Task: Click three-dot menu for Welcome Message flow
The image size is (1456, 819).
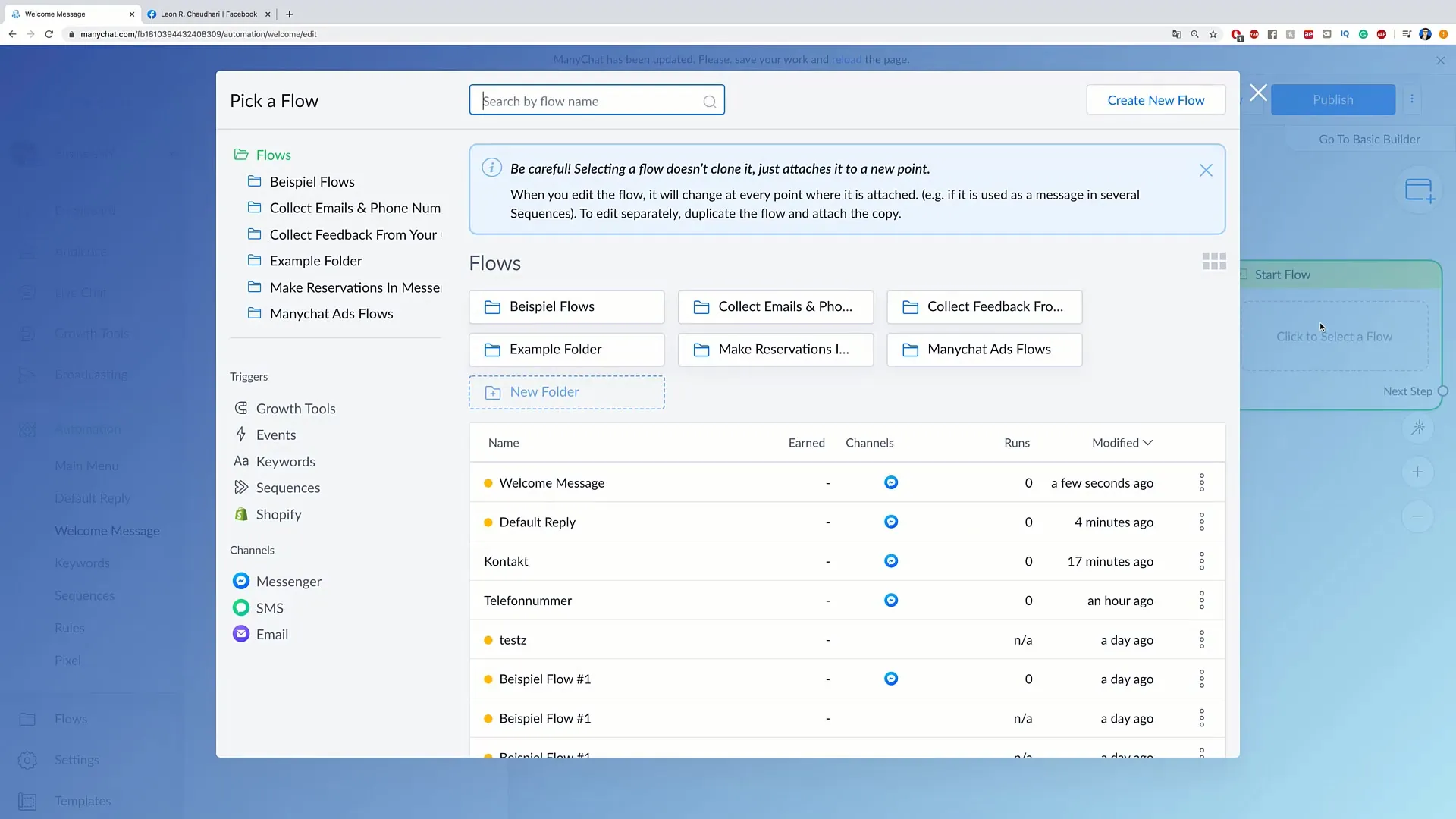Action: tap(1201, 482)
